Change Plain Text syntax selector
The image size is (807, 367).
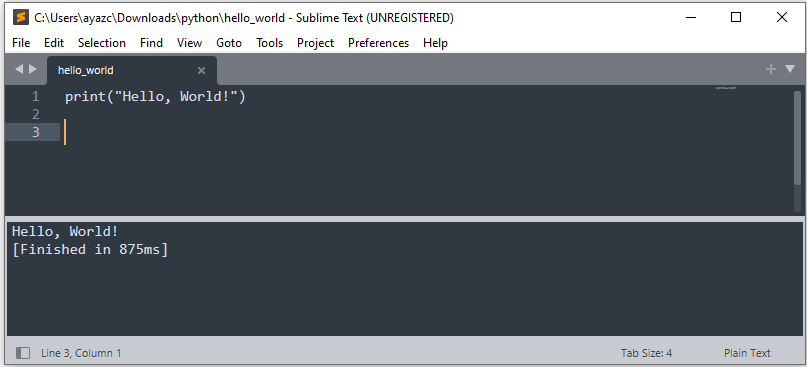(747, 353)
